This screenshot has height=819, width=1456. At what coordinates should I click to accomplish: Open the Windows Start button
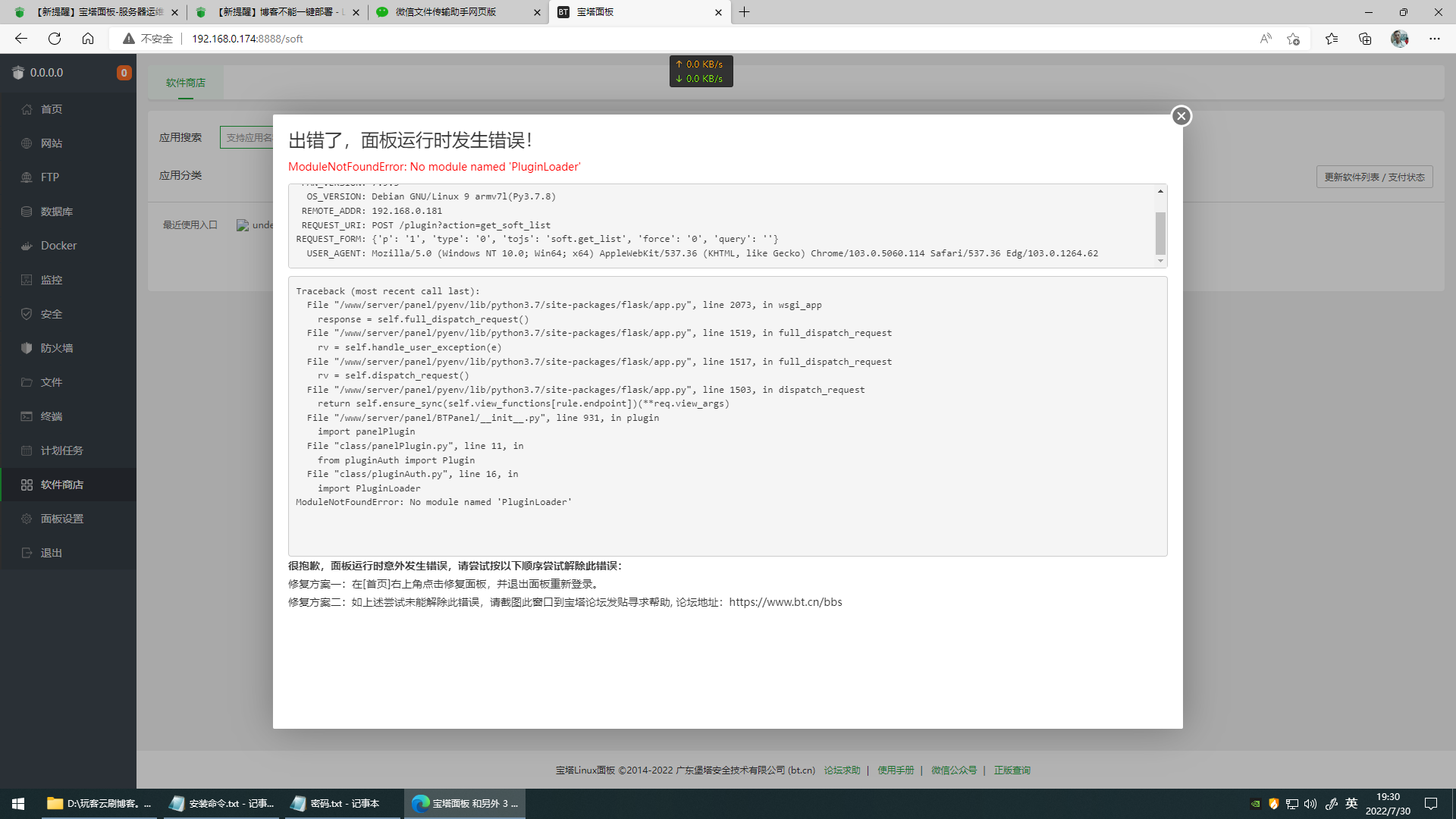pyautogui.click(x=18, y=804)
